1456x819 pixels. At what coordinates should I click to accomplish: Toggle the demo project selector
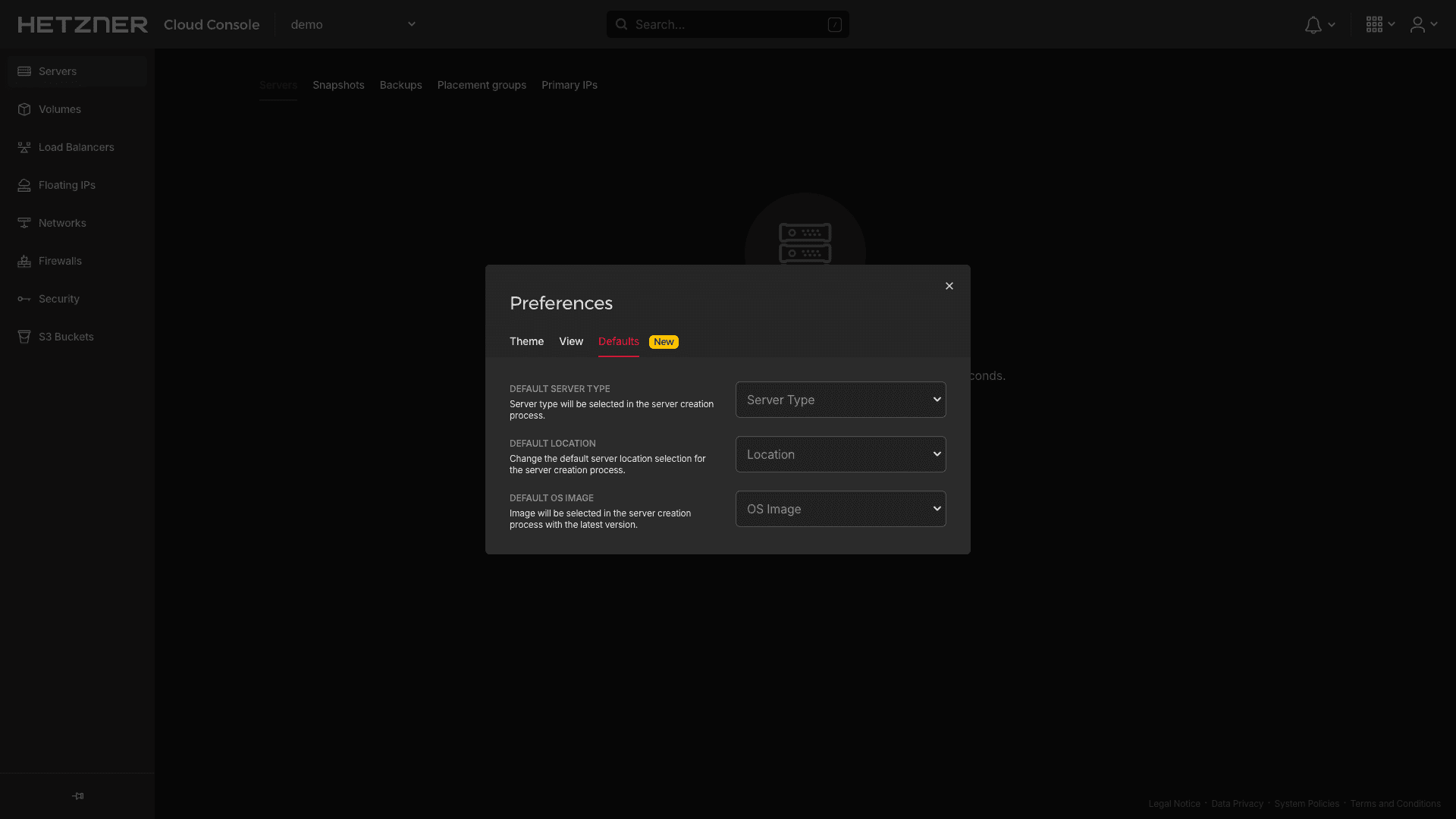pos(354,24)
